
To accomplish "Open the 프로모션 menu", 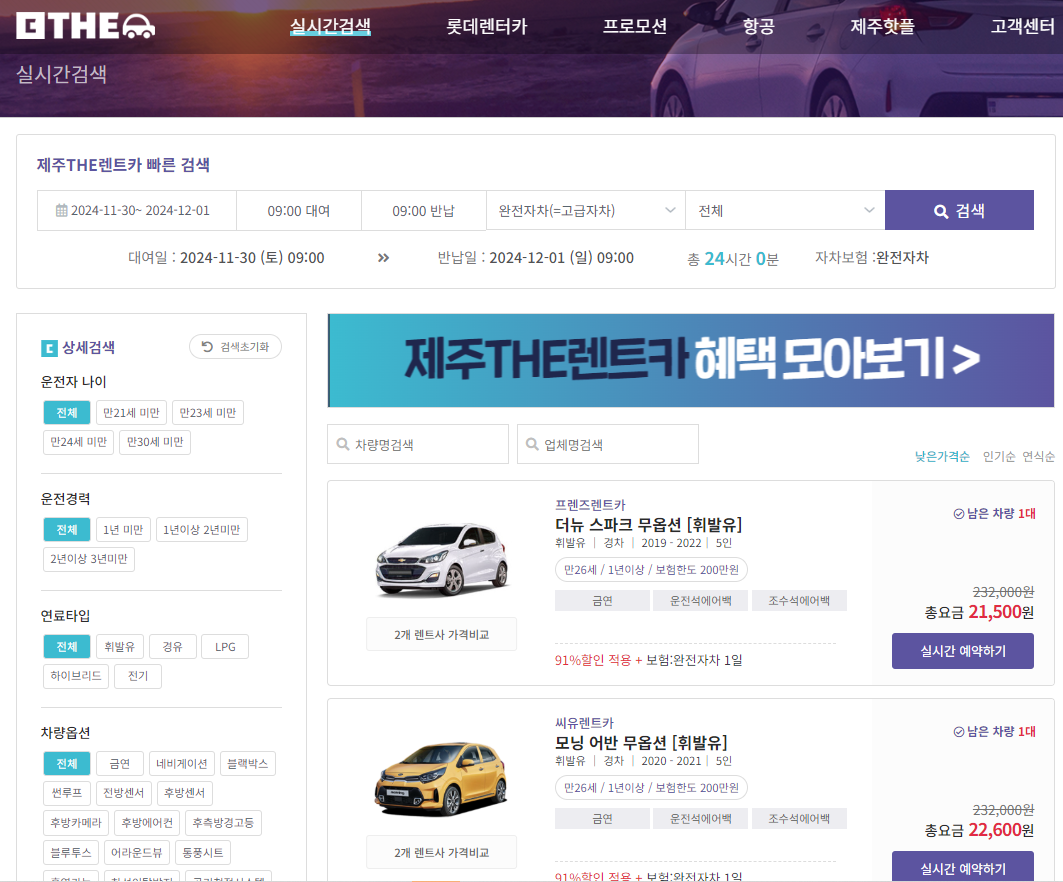I will 635,26.
